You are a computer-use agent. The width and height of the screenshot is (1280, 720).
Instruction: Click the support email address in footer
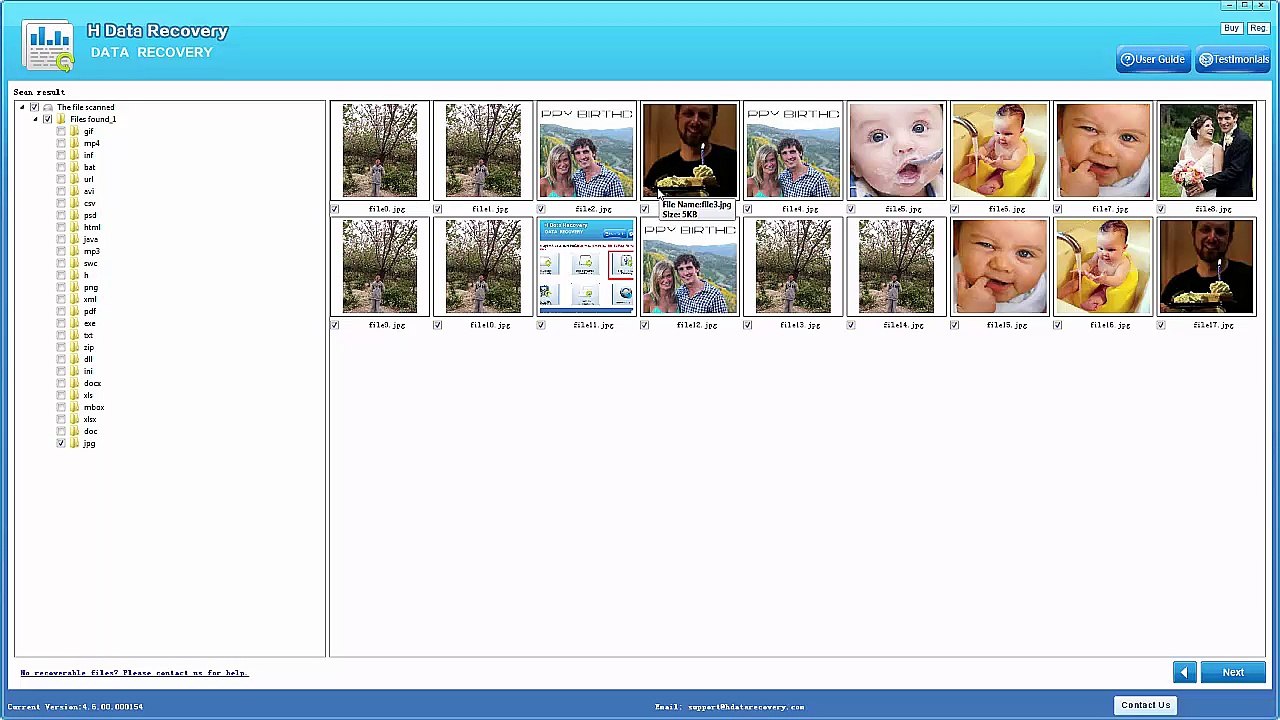point(746,707)
